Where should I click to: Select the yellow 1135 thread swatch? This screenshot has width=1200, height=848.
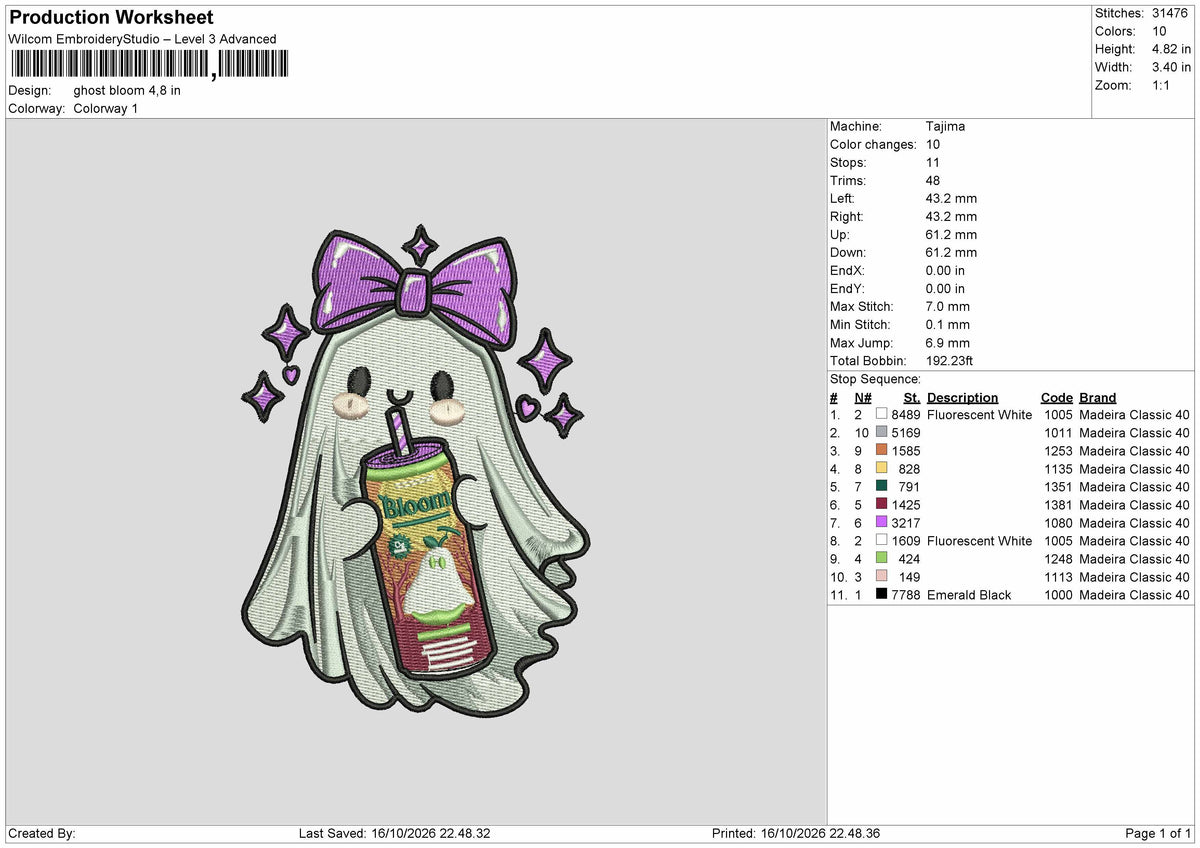tap(881, 469)
